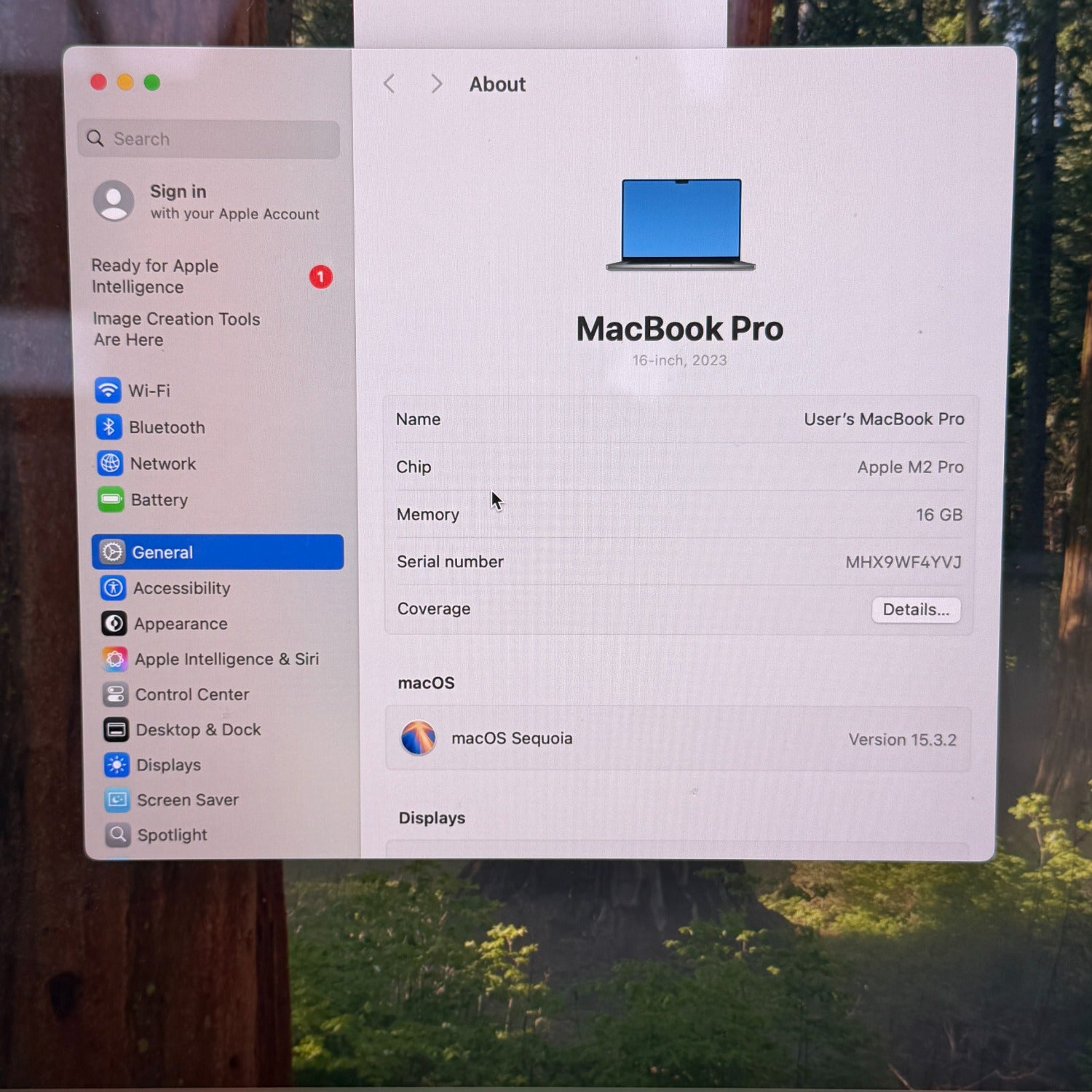Open the Accessibility icon
This screenshot has width=1092, height=1092.
(x=113, y=587)
